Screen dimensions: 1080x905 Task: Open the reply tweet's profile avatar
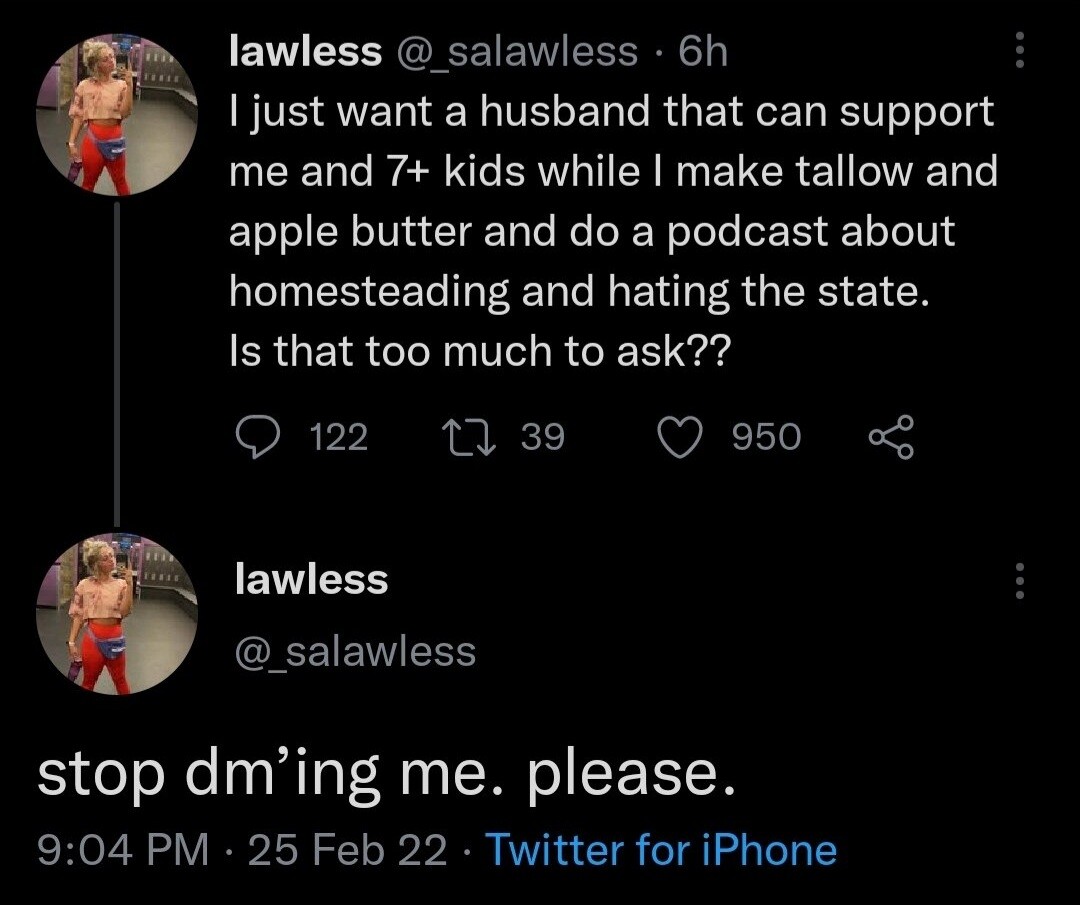click(x=116, y=614)
